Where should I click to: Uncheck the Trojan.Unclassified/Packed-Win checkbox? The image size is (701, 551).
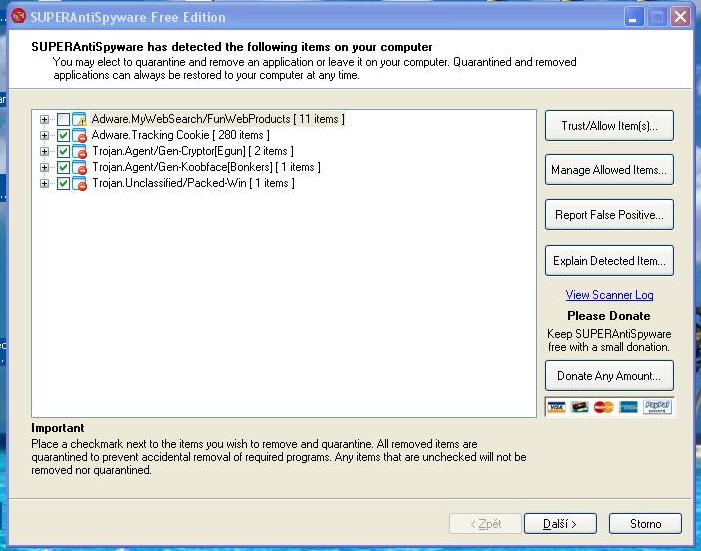[x=63, y=183]
